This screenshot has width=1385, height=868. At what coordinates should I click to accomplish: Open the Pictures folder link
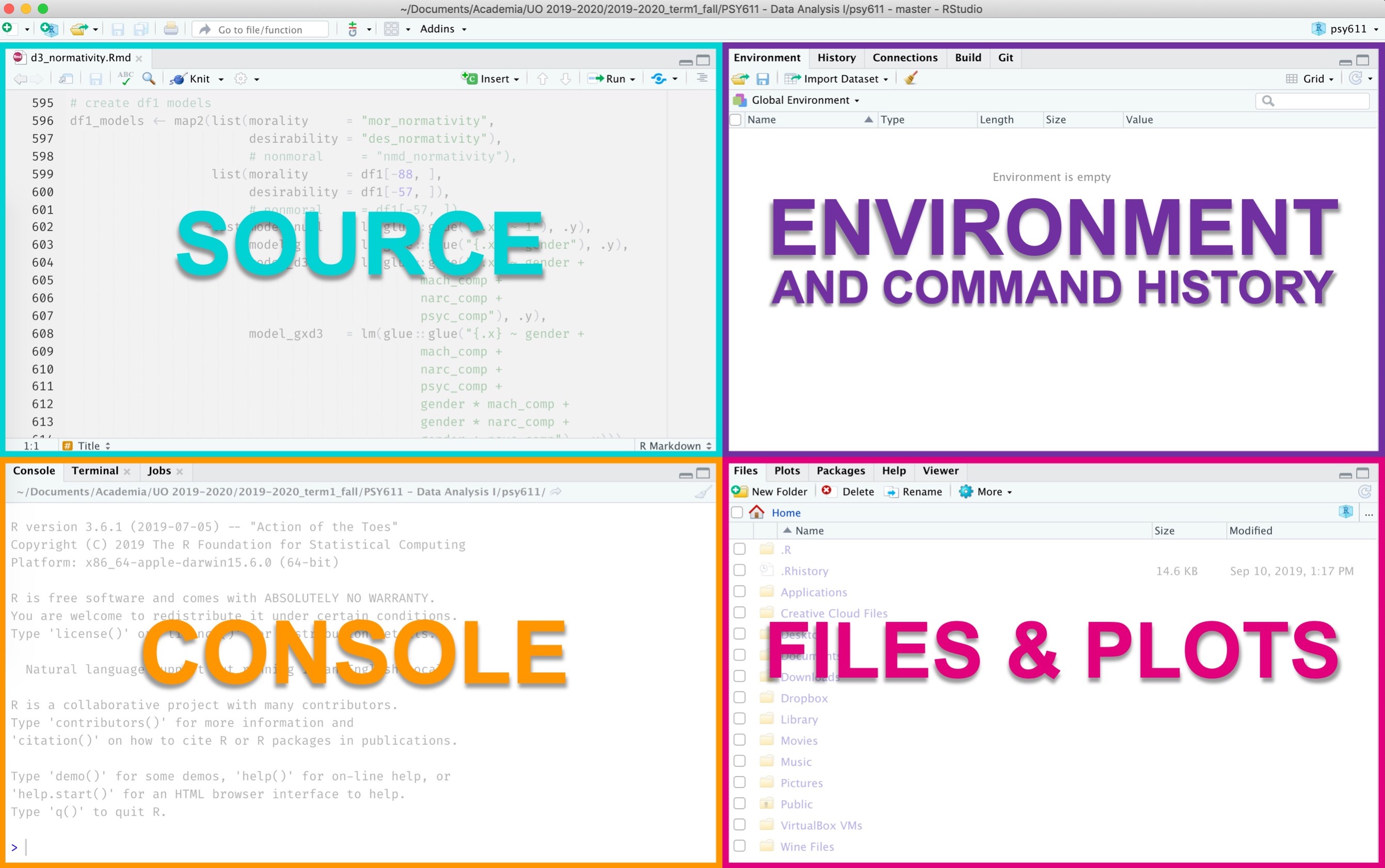(801, 783)
